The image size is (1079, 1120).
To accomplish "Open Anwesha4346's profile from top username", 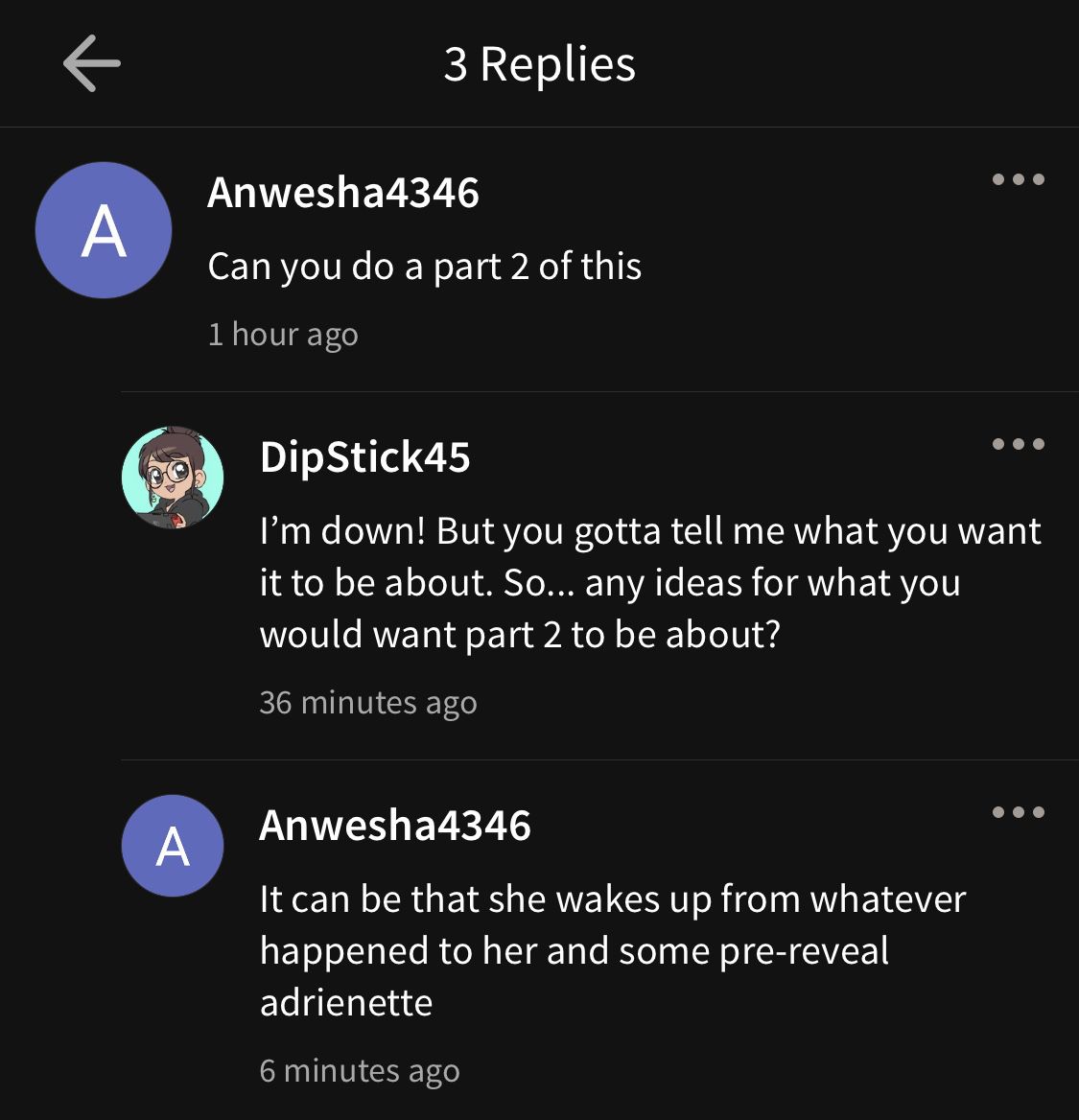I will coord(343,193).
